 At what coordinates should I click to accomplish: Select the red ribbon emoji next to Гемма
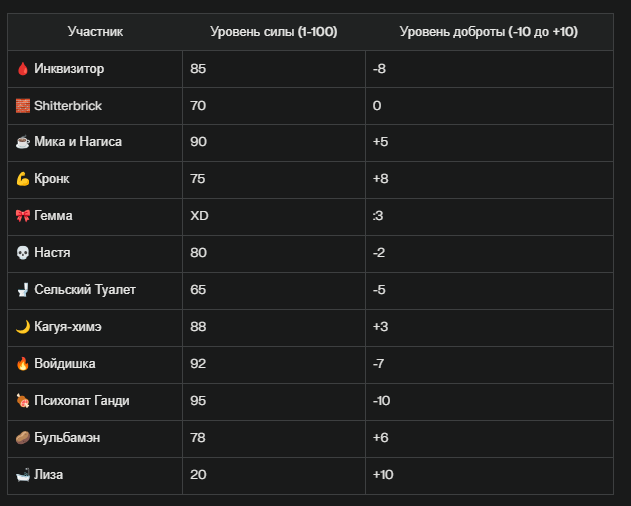(23, 216)
